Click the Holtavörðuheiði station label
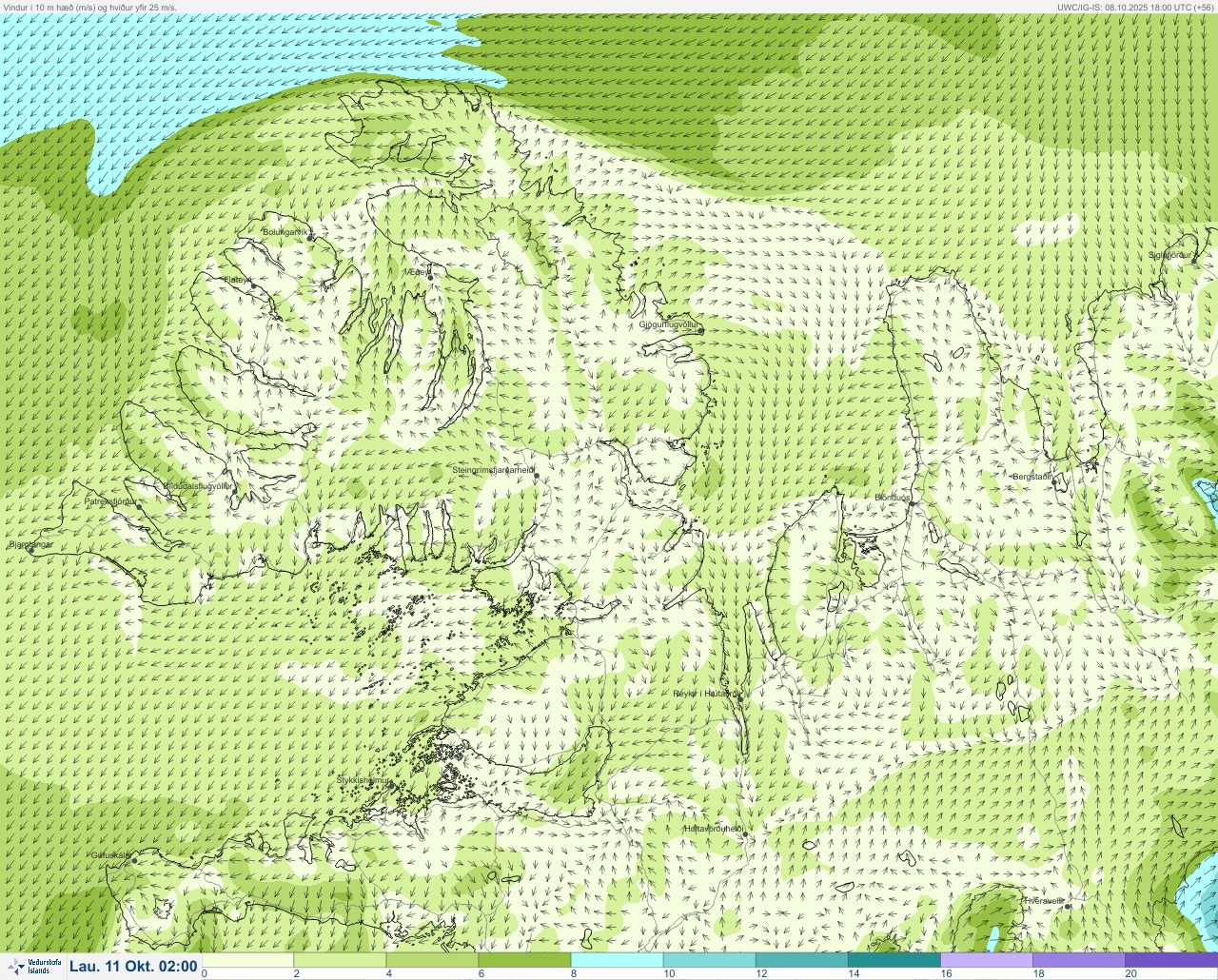This screenshot has width=1218, height=980. coord(713,829)
